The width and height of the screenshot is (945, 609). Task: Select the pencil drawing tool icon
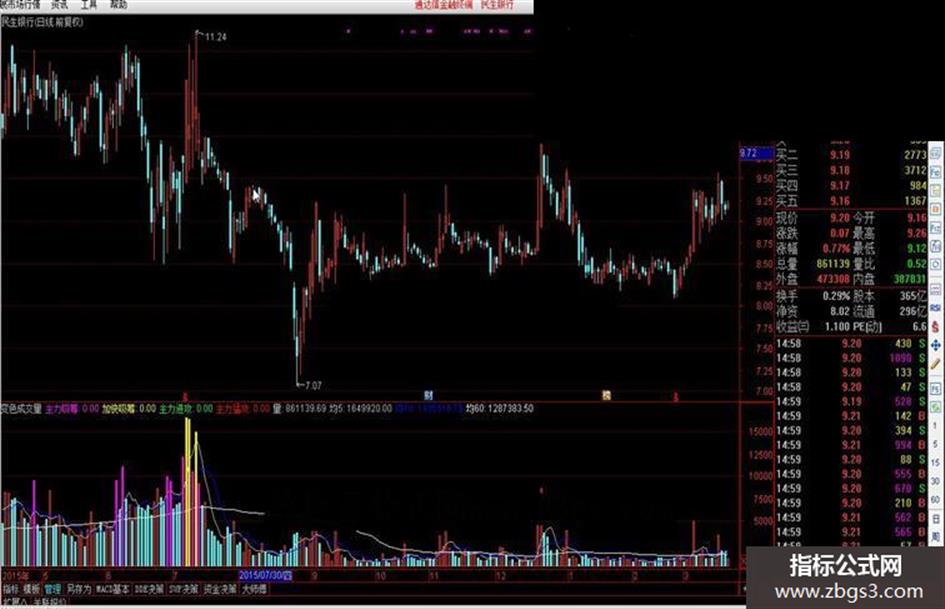[935, 364]
